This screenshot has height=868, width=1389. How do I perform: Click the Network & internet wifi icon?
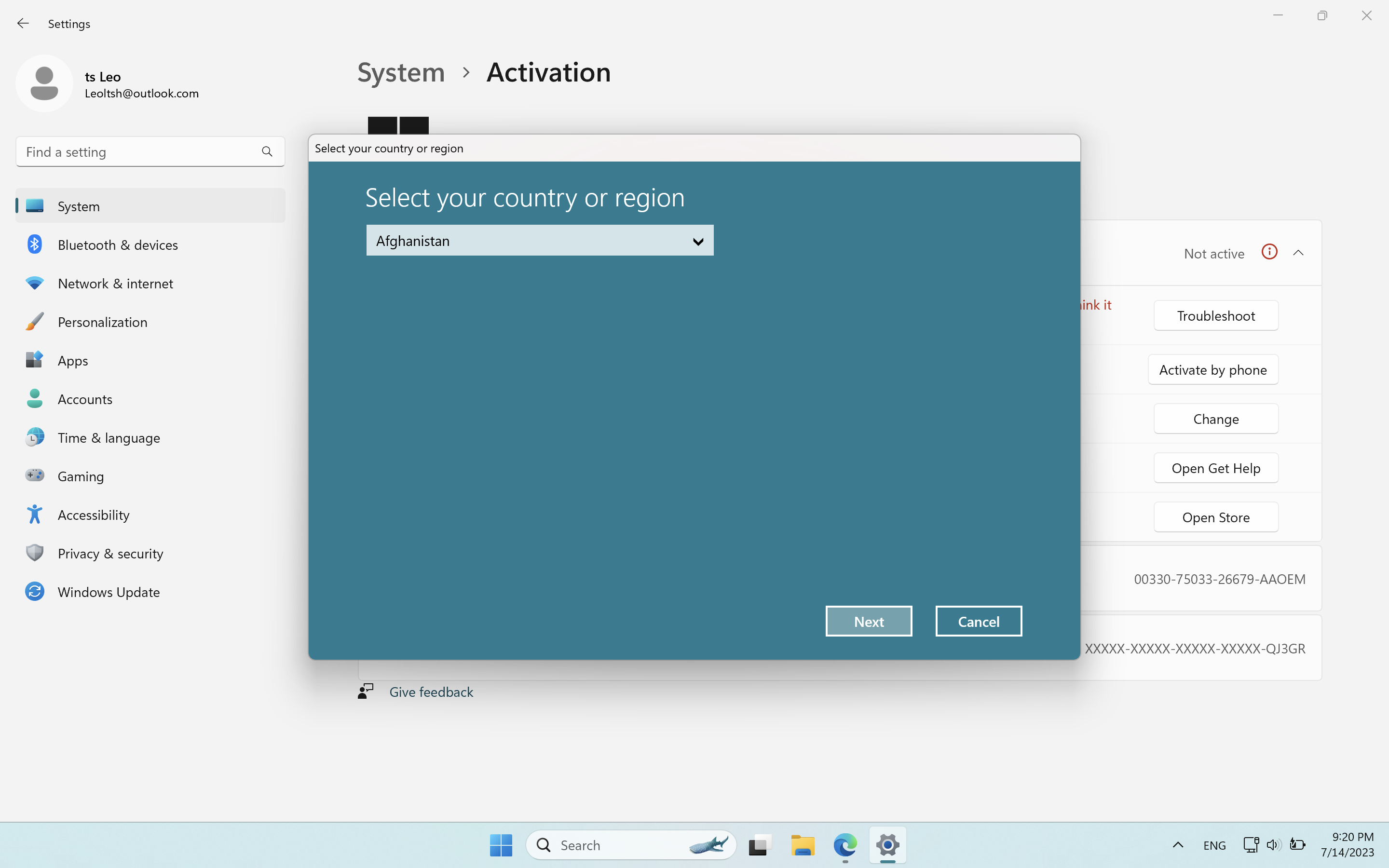point(34,284)
